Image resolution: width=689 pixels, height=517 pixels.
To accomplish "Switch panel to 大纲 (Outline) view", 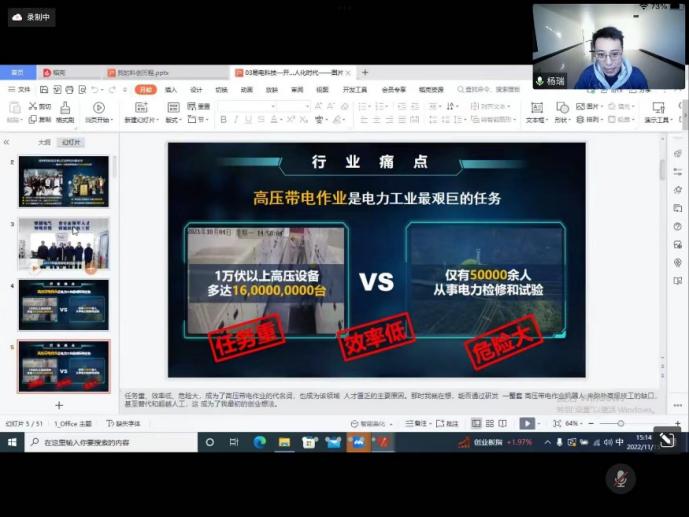I will [44, 142].
